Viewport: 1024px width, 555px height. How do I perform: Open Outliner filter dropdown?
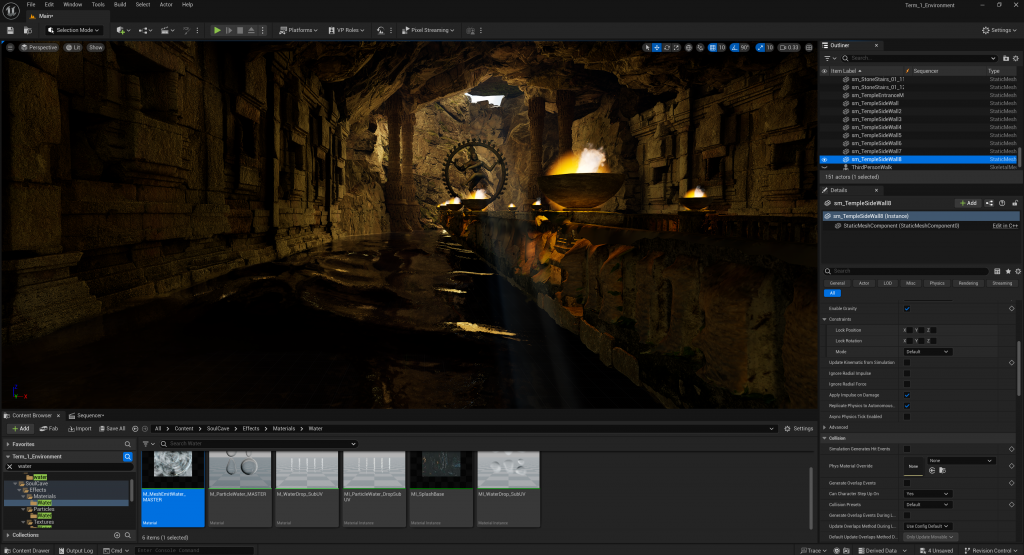(x=829, y=58)
